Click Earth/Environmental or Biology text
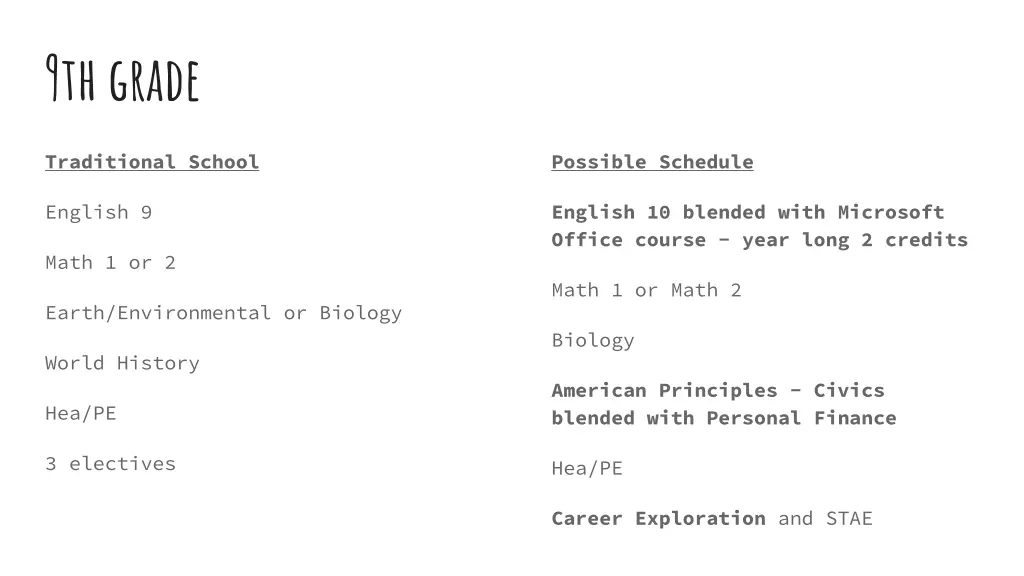The width and height of the screenshot is (1024, 576). 223,313
